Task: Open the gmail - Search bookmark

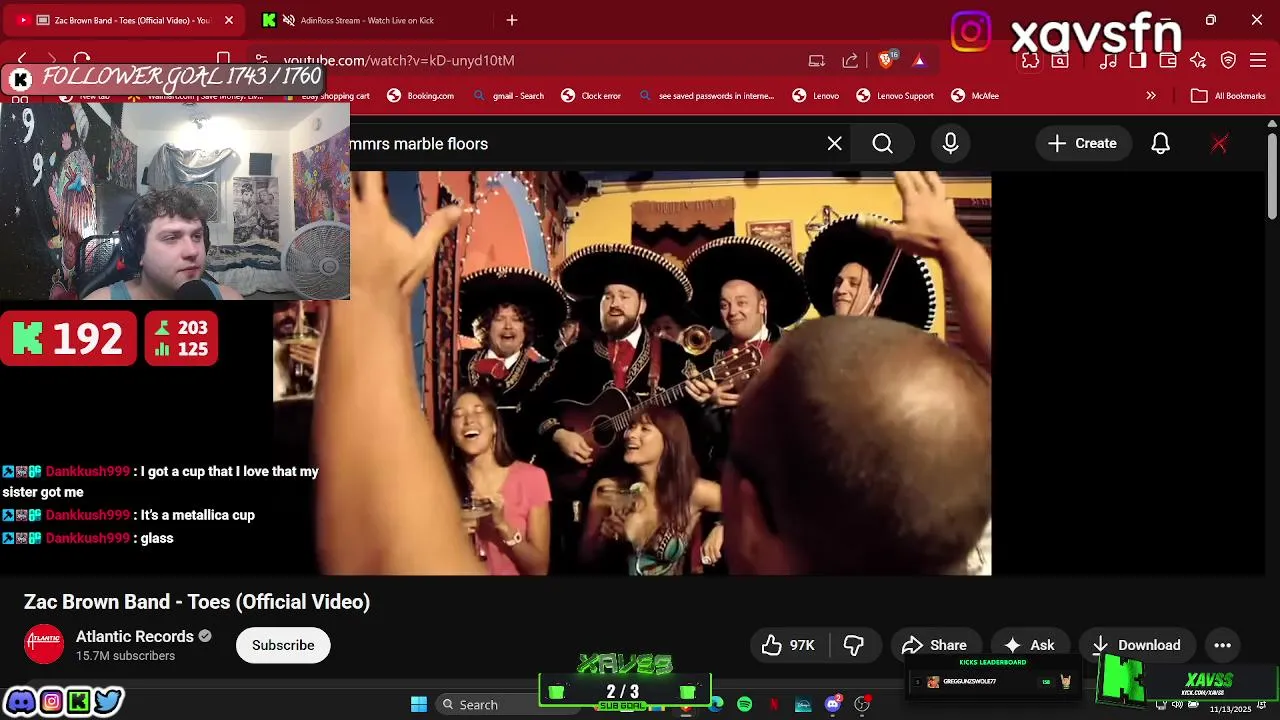Action: (509, 96)
